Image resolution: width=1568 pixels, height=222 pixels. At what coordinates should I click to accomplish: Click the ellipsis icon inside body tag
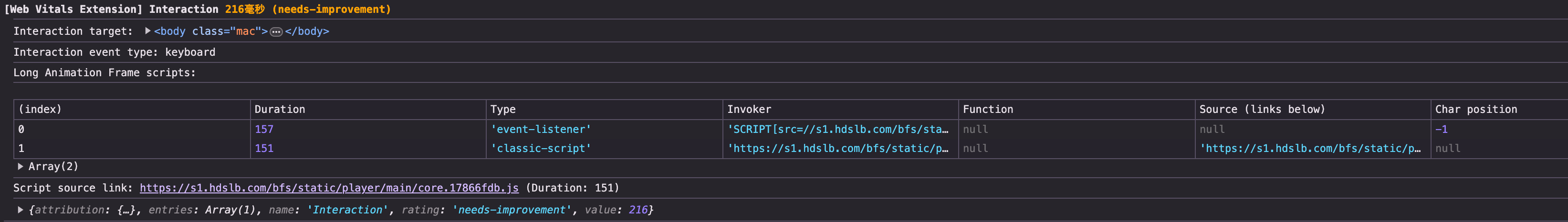[x=276, y=31]
